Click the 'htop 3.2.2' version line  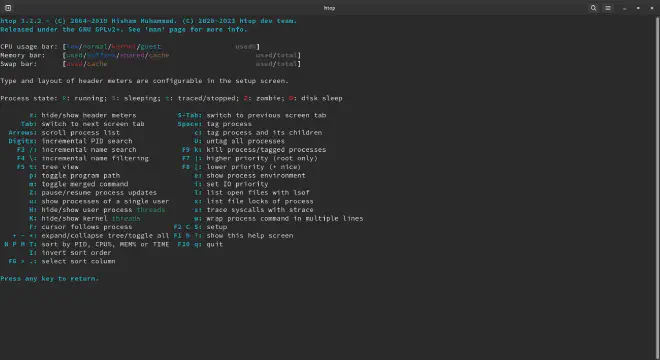(149, 21)
